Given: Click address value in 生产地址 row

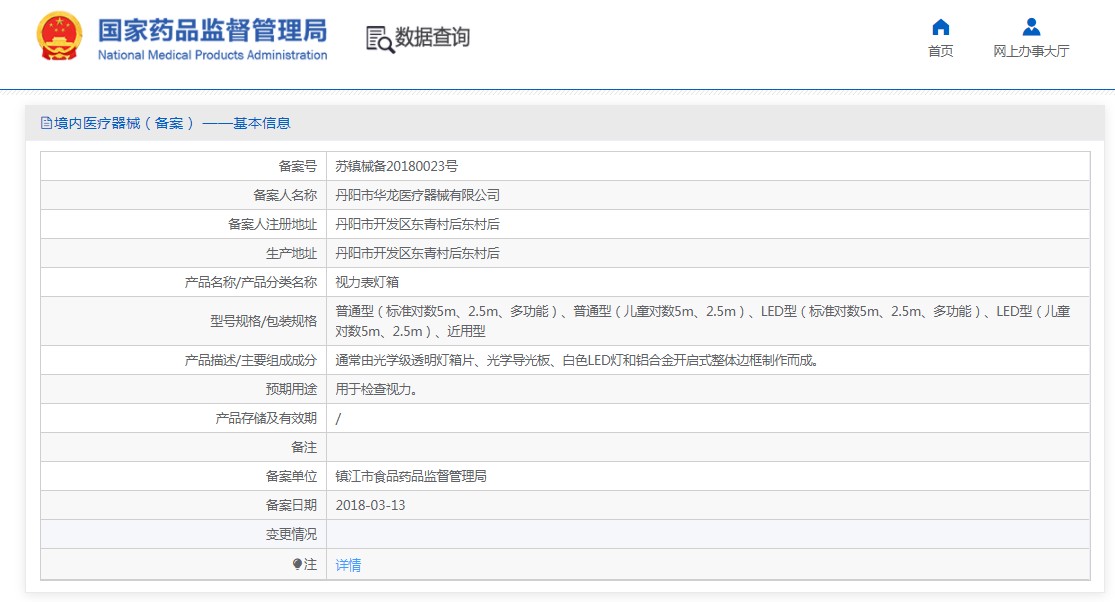Looking at the screenshot, I should (x=417, y=254).
